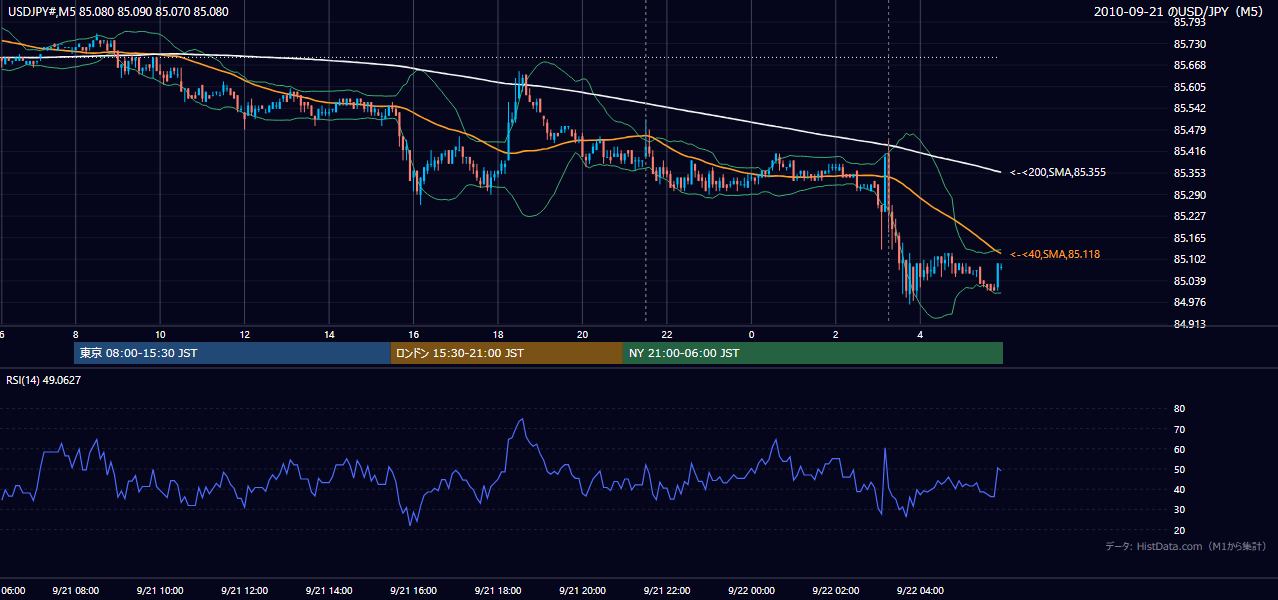The height and width of the screenshot is (600, 1278).
Task: Click hour tick 14 on price chart axis
Action: 329,334
